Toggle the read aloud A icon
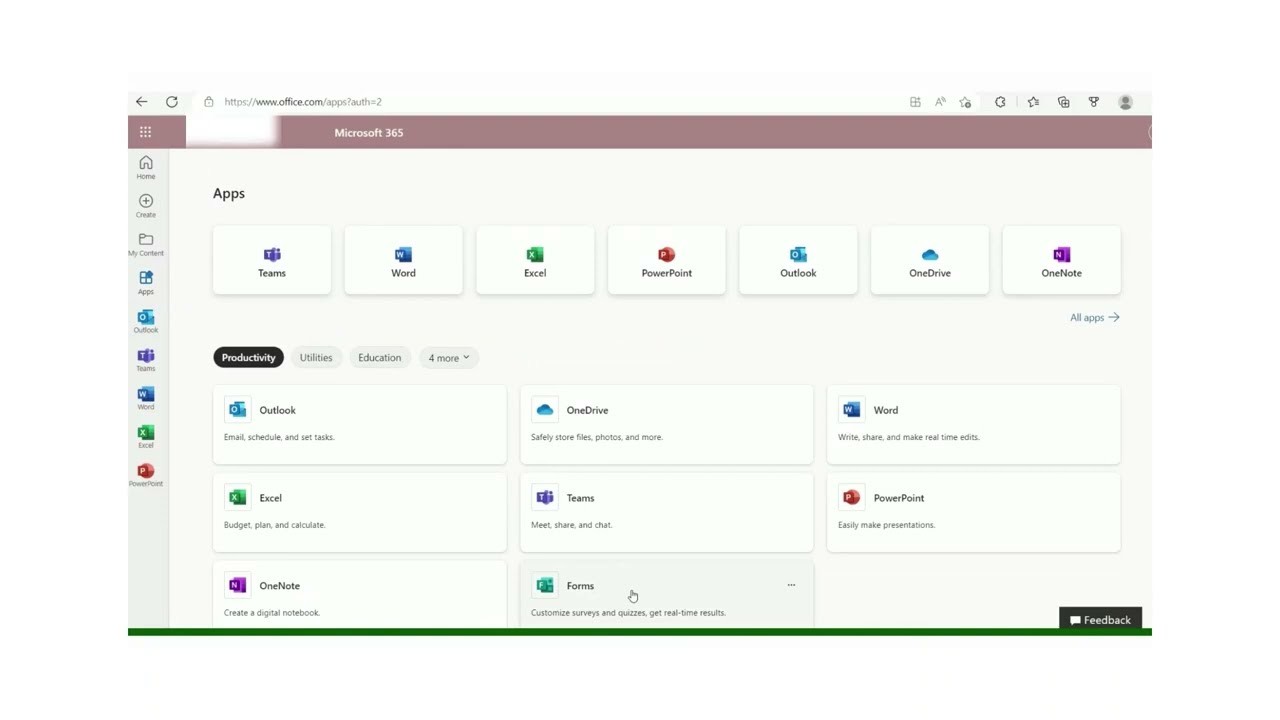 click(940, 102)
